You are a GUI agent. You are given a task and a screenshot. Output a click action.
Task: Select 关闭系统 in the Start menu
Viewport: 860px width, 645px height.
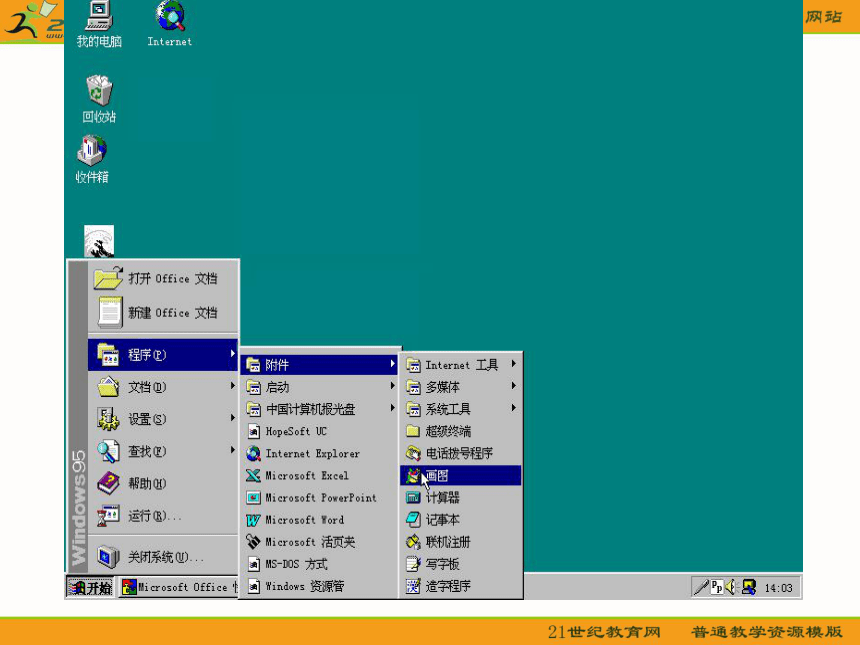[163, 557]
